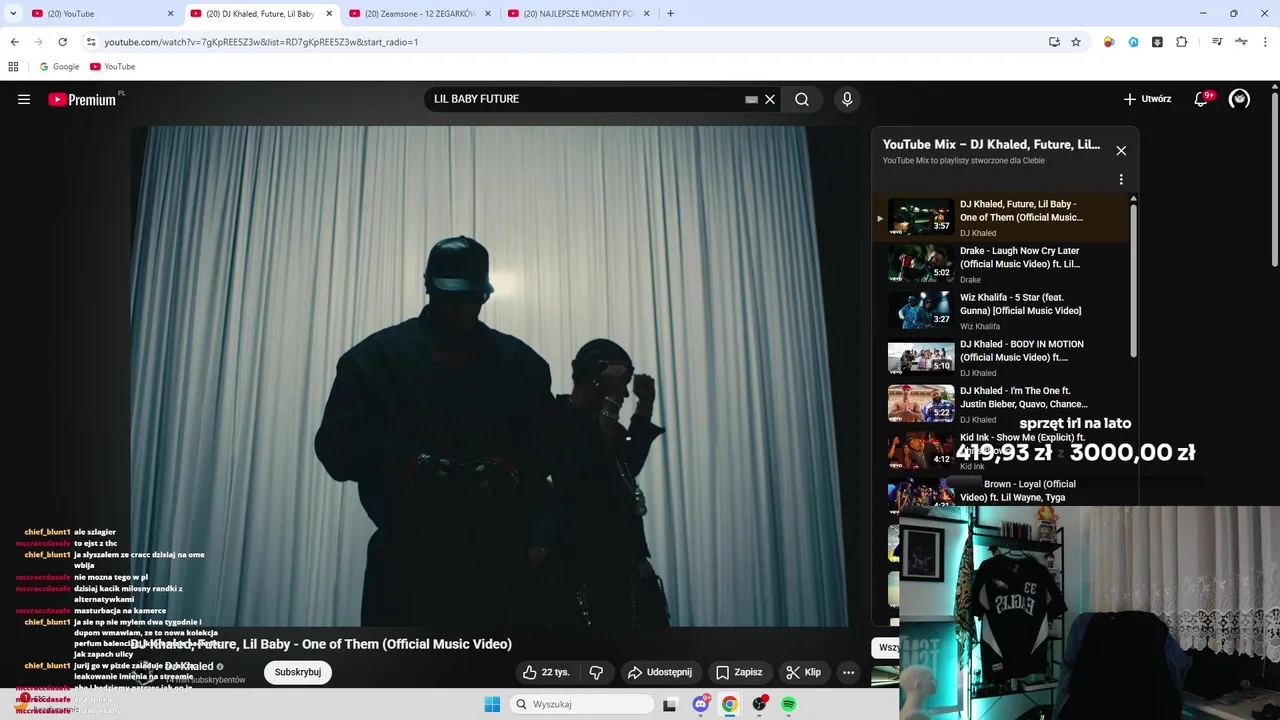Install app icon in address bar
The width and height of the screenshot is (1280, 720).
click(1054, 42)
